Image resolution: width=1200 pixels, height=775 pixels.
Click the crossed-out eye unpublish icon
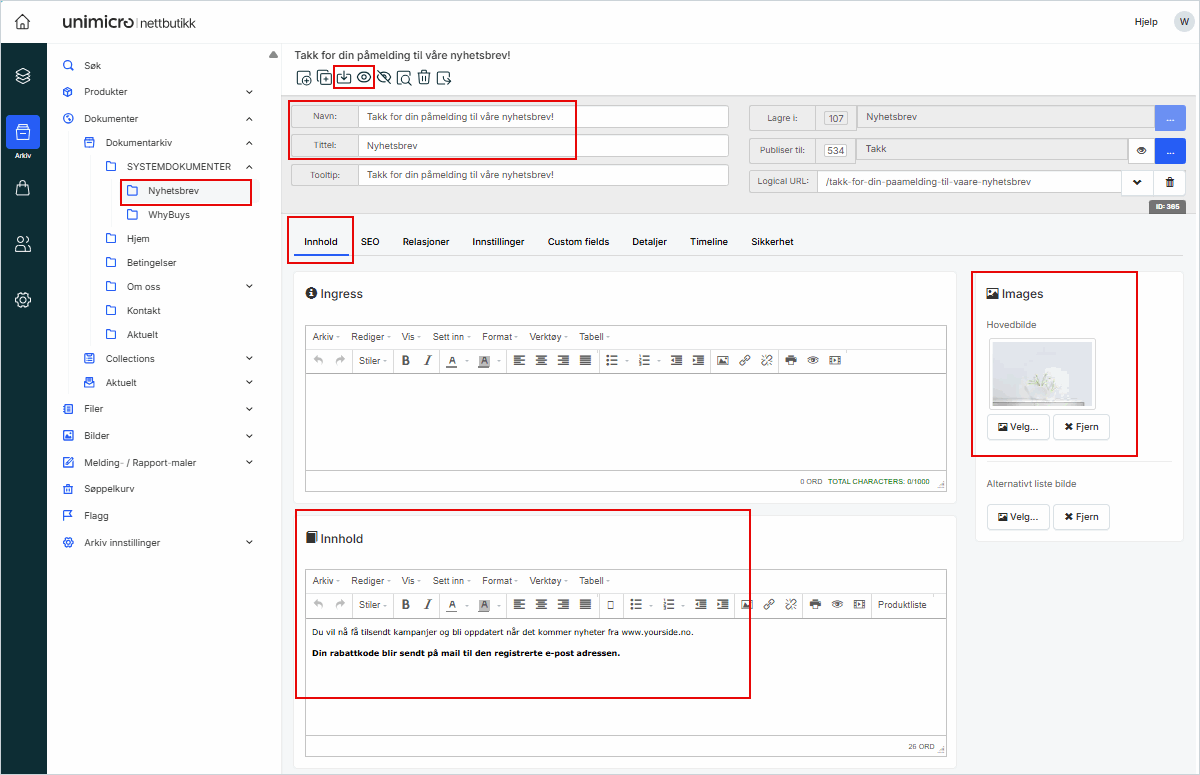pos(384,78)
